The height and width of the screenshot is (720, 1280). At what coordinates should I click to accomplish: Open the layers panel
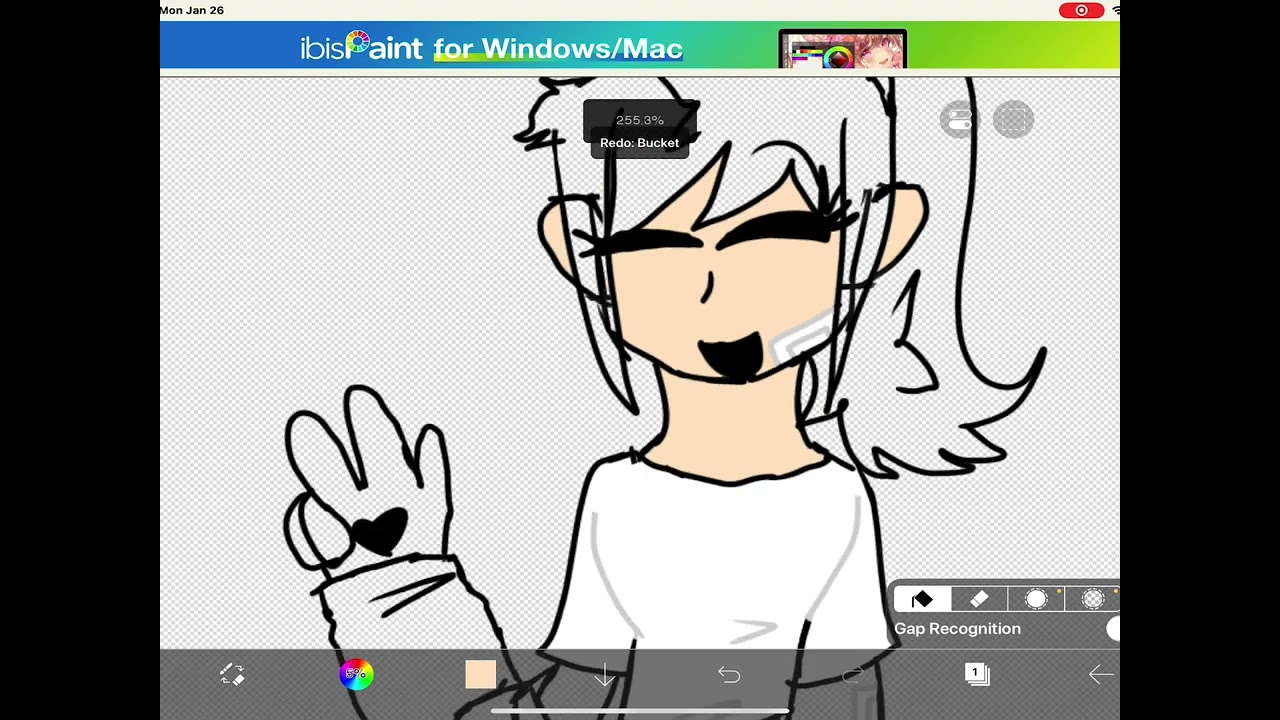977,675
